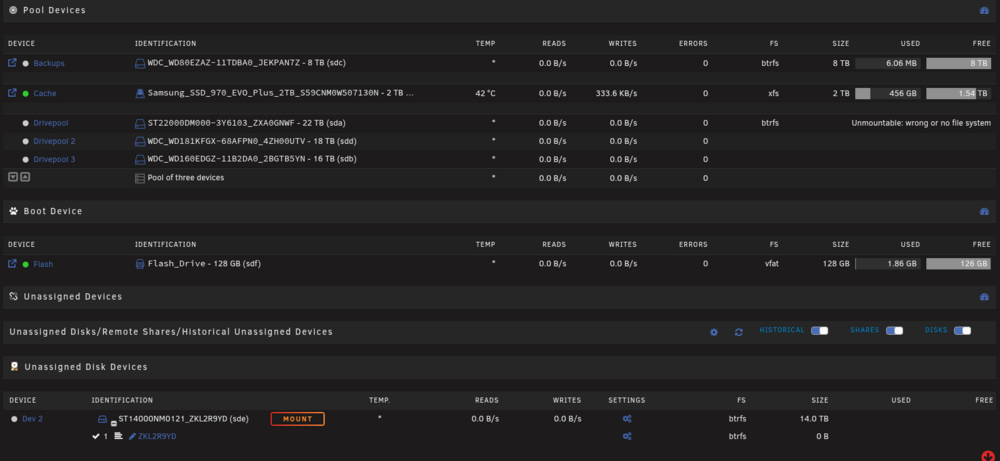Toggle the Disks switch
This screenshot has height=461, width=1000.
pyautogui.click(x=962, y=330)
